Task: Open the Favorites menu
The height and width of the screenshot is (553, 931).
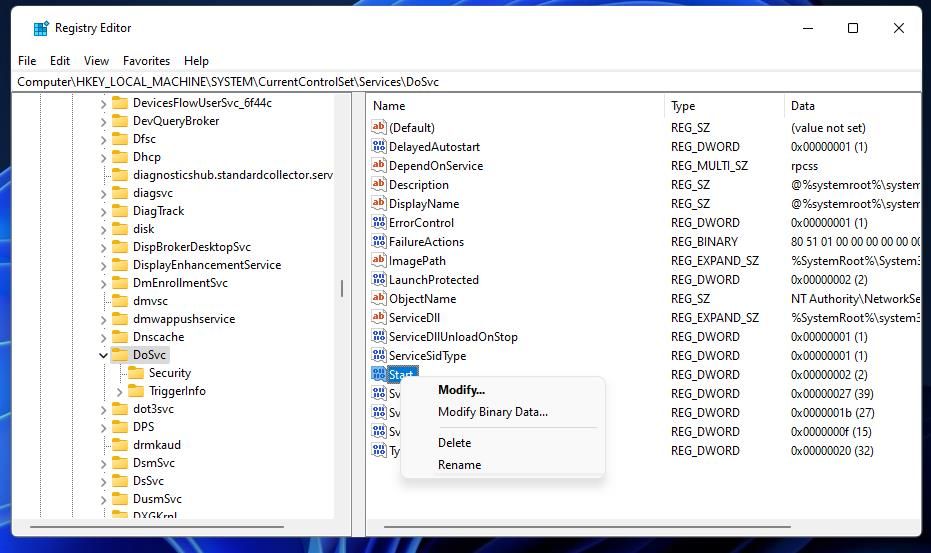Action: (146, 61)
